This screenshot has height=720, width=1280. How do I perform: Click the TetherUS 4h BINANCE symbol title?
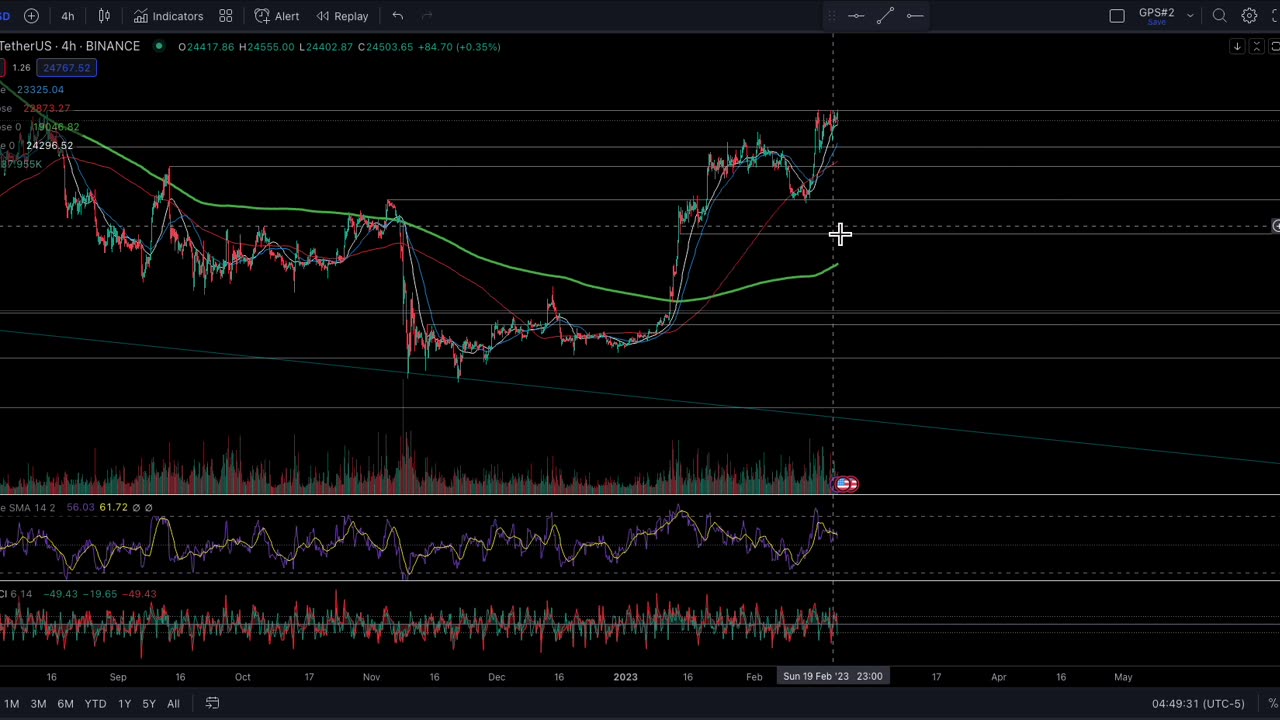click(x=70, y=46)
